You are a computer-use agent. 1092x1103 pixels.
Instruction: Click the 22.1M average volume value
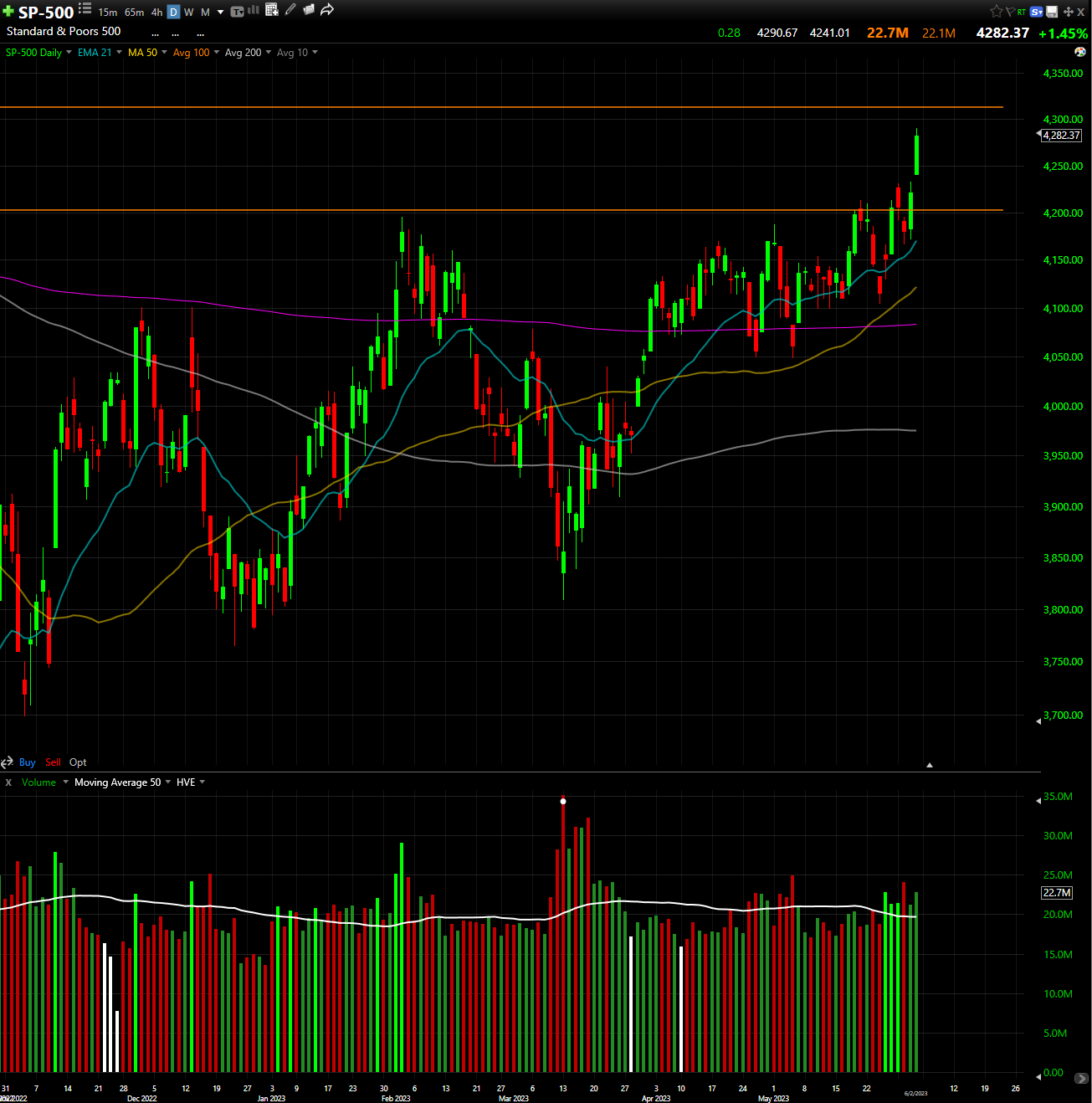939,33
